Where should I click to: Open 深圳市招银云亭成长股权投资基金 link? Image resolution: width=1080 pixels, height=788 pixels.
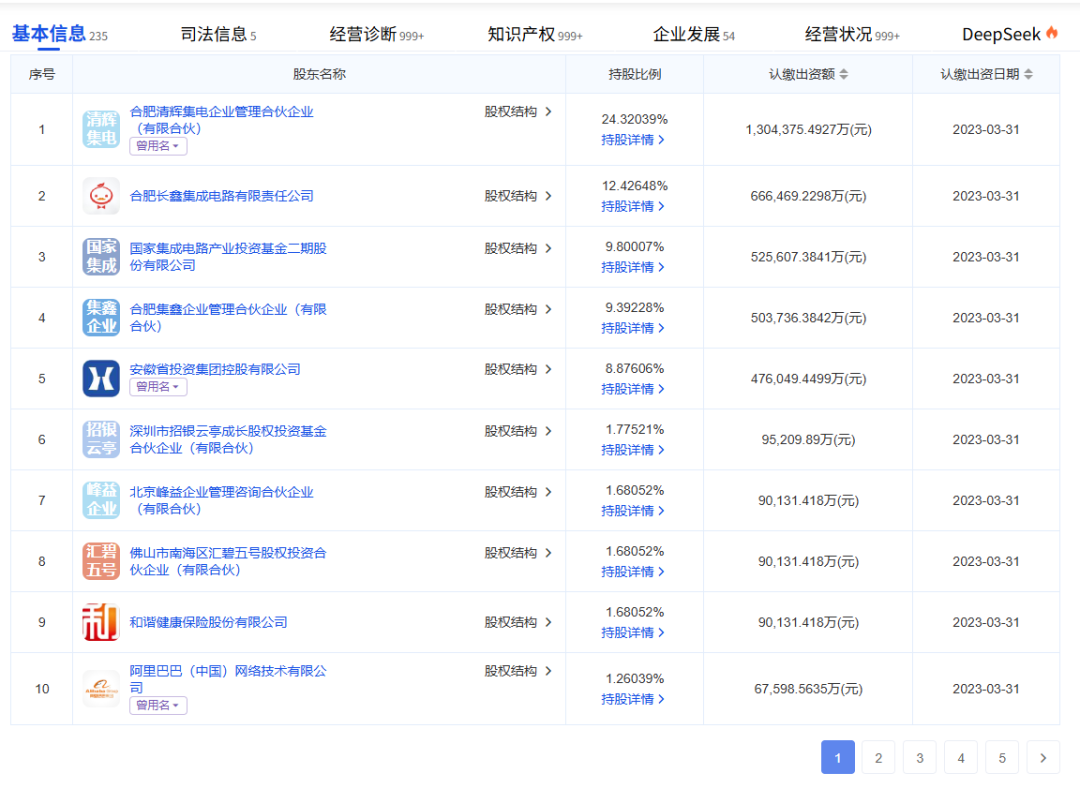[228, 439]
